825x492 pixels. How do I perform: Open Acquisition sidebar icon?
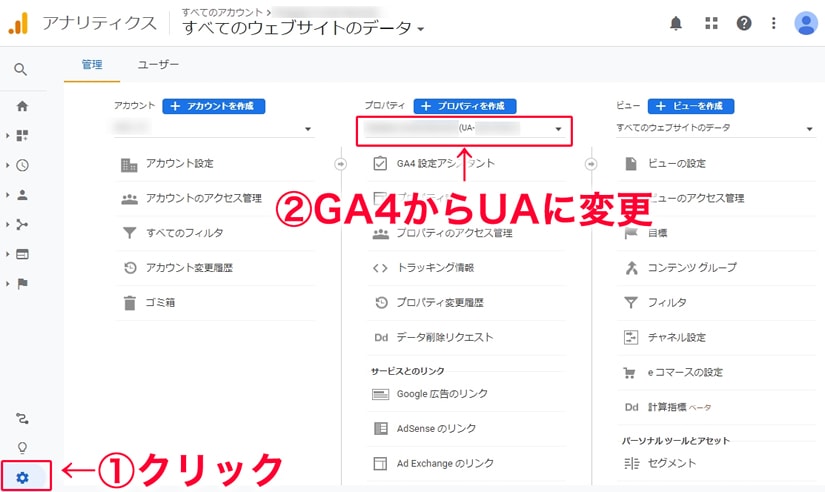tap(22, 225)
